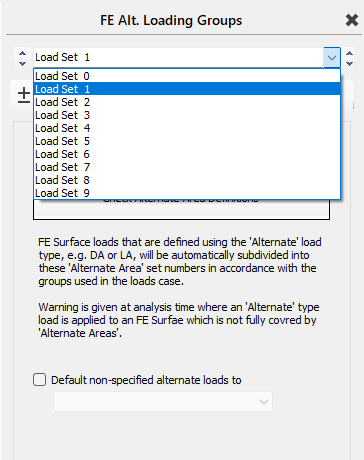Screen dimensions: 364x460
Task: Collapse the Load Set dropdown arrow
Action: [x=332, y=58]
